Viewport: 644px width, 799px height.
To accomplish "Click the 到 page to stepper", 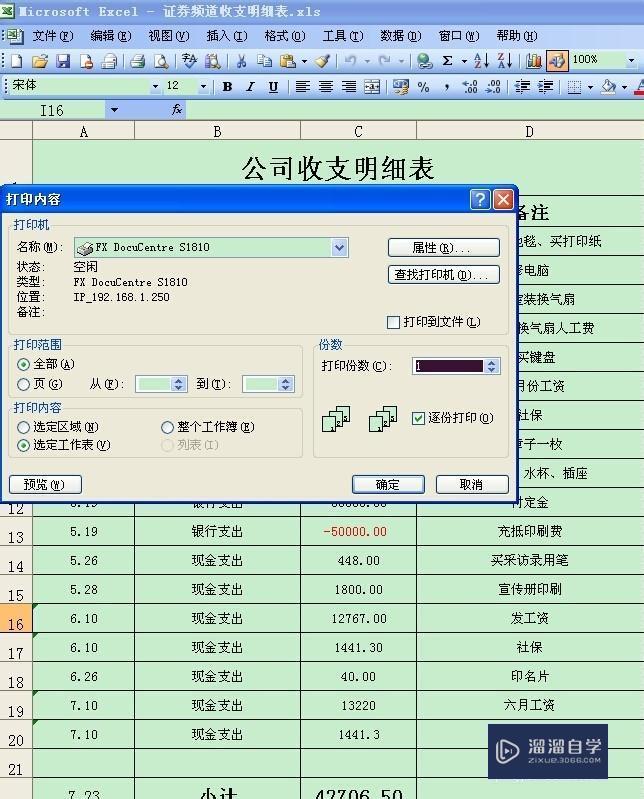I will tap(286, 384).
